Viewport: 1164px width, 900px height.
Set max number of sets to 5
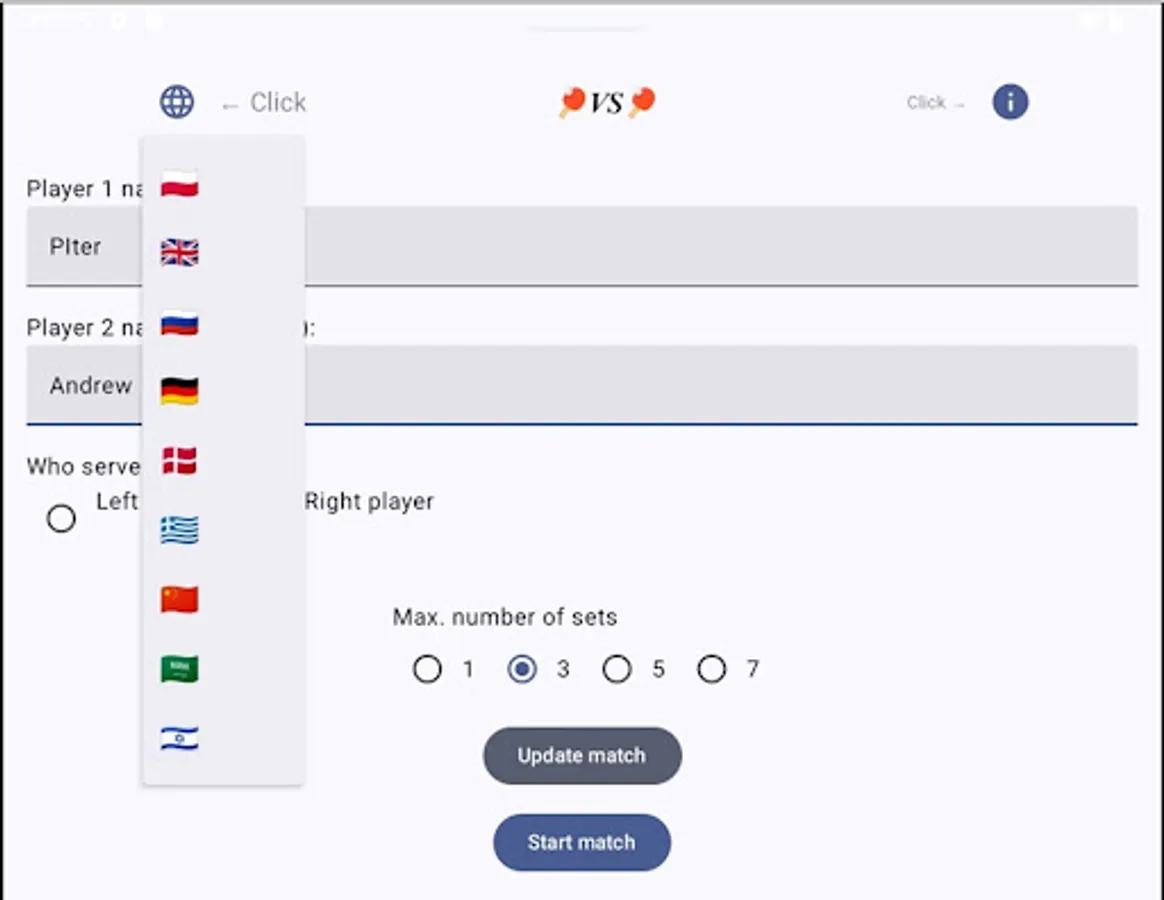(617, 669)
